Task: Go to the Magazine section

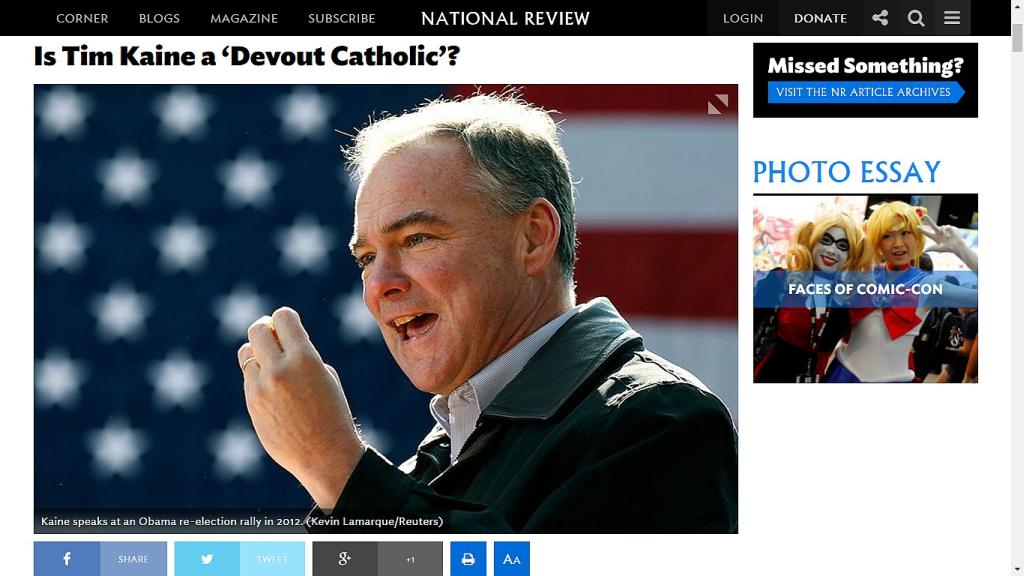Action: [244, 18]
